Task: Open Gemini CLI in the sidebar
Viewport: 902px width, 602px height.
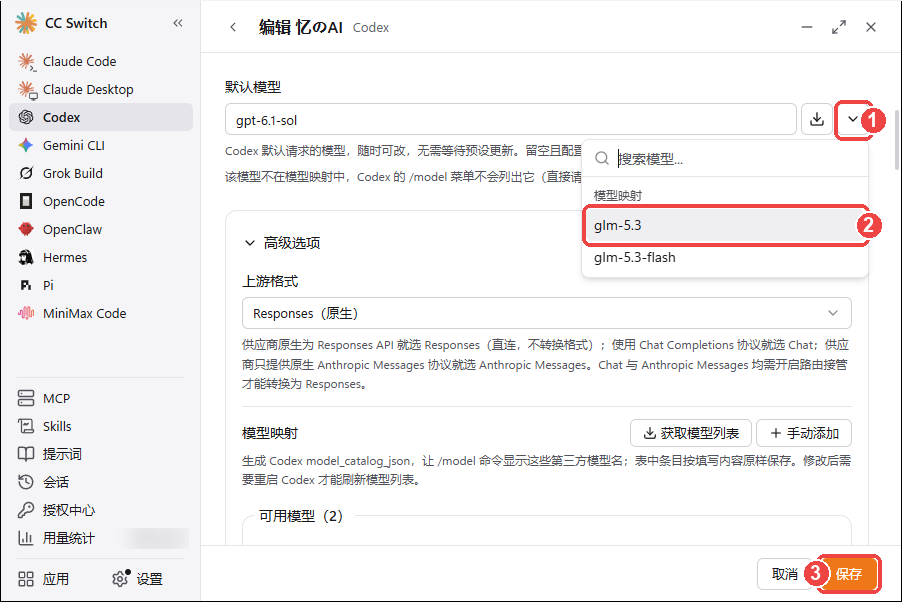Action: coord(101,146)
